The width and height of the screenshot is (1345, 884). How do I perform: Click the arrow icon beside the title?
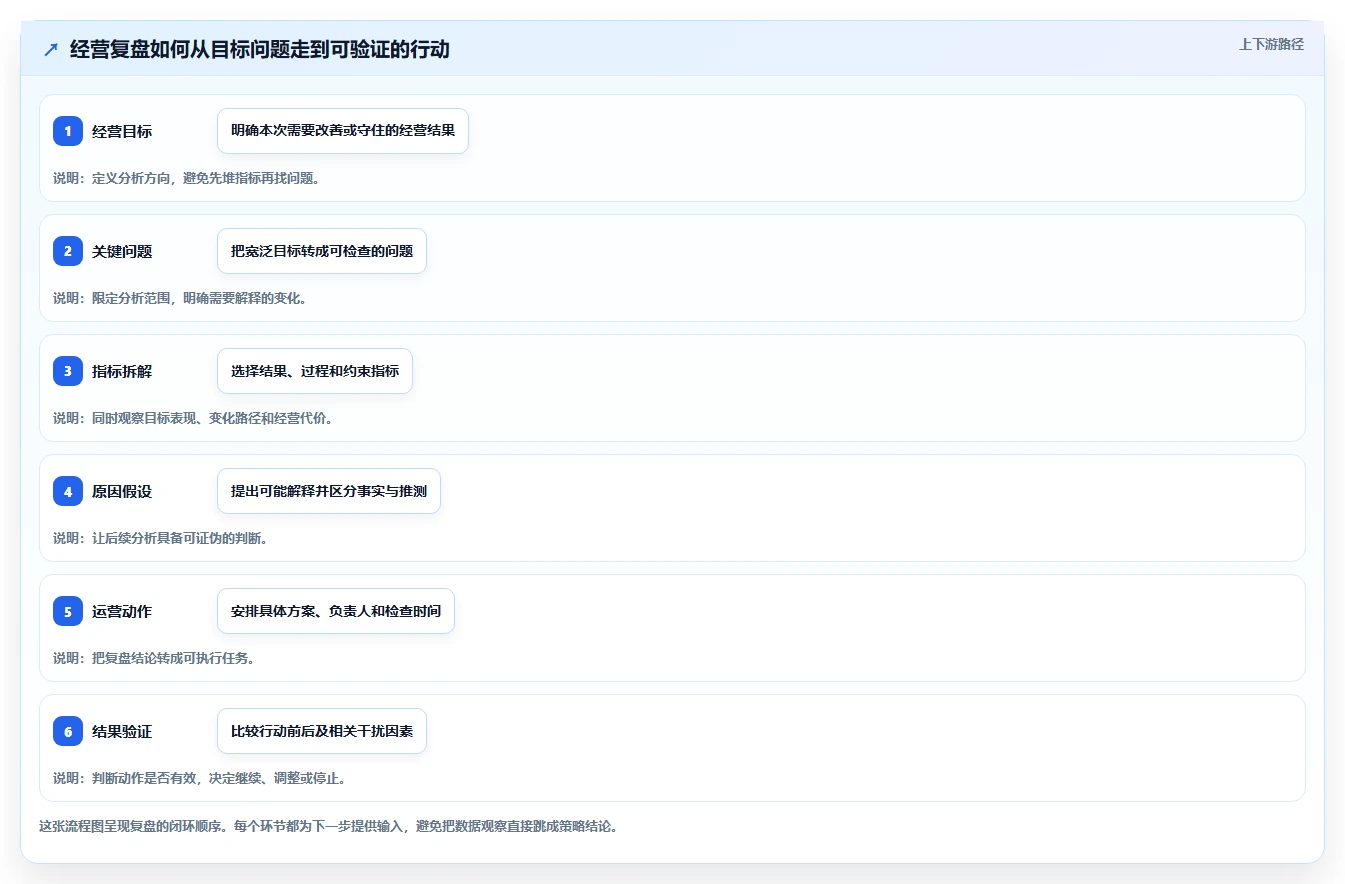click(x=51, y=50)
